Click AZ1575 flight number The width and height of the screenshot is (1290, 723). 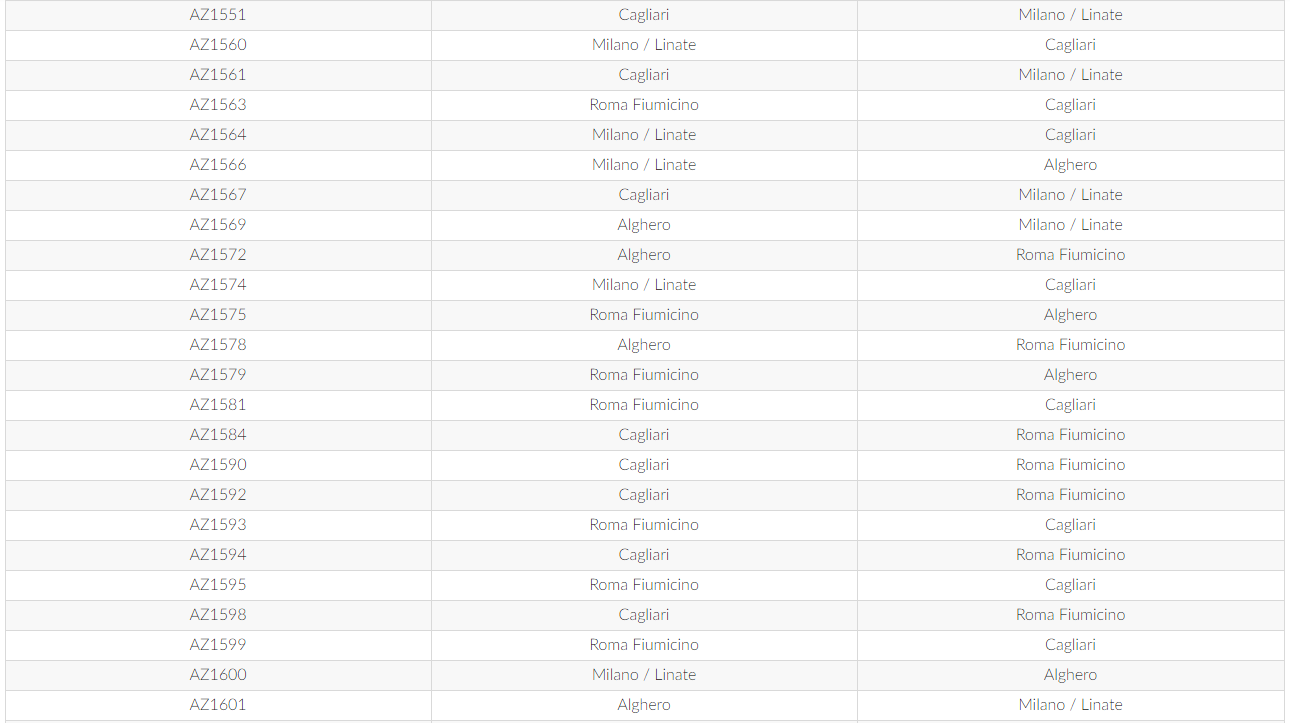point(218,315)
